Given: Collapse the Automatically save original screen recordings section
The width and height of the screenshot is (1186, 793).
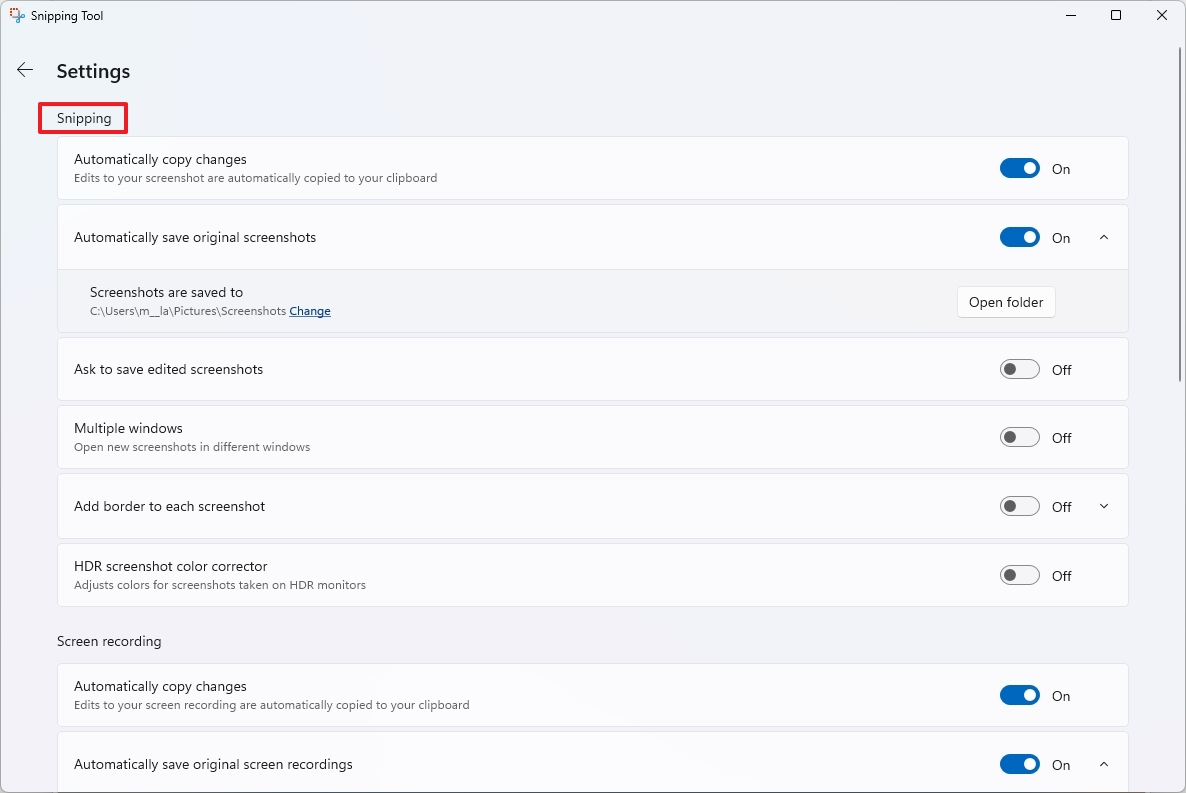Looking at the screenshot, I should coord(1103,763).
